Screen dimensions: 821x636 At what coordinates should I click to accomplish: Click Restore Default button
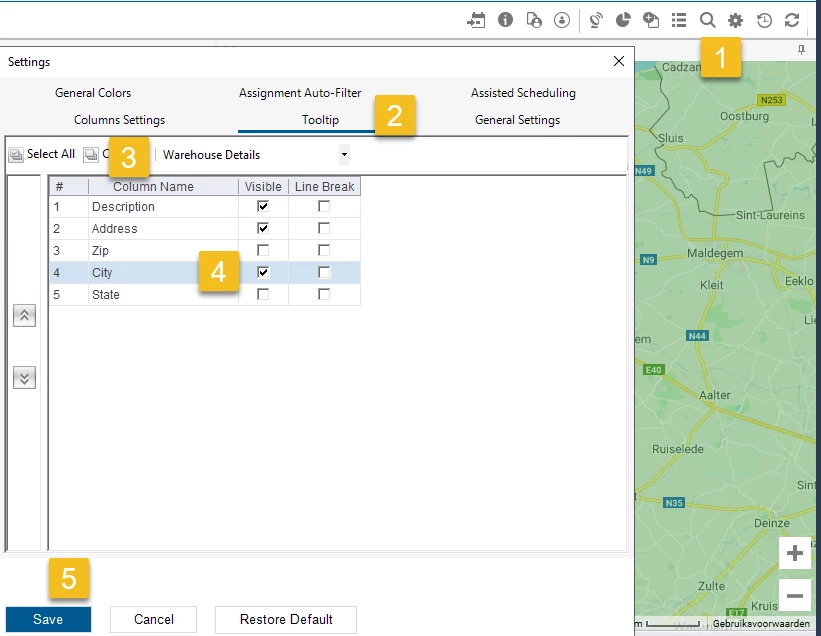click(285, 619)
